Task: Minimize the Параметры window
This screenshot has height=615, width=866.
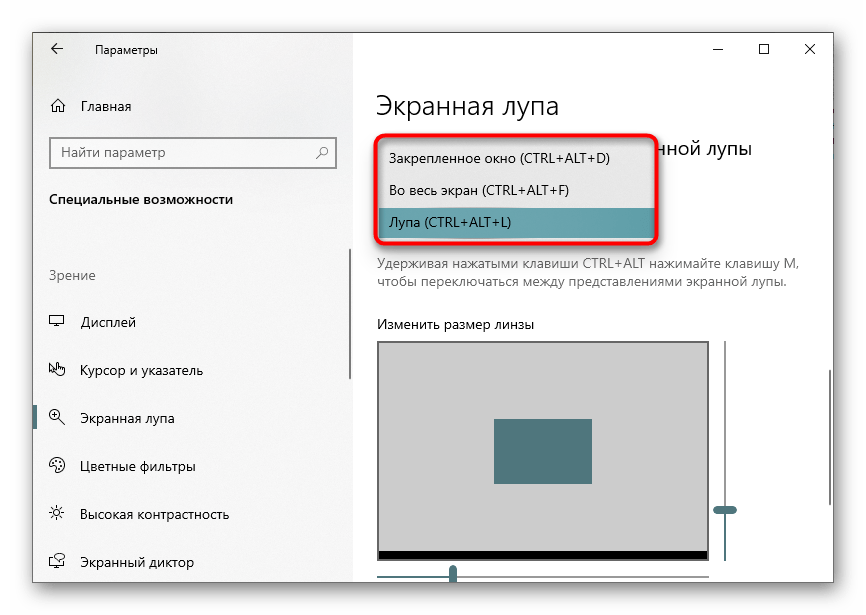Action: pyautogui.click(x=718, y=49)
